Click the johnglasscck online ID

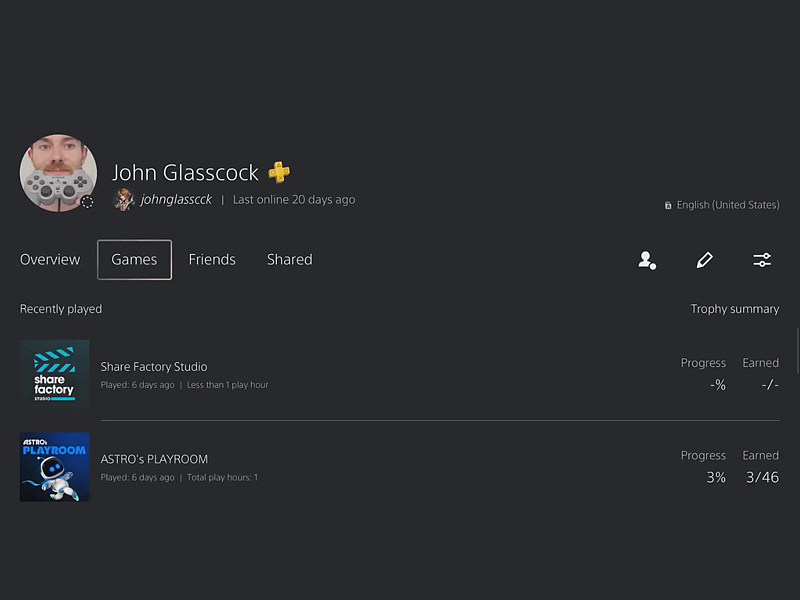tap(176, 199)
